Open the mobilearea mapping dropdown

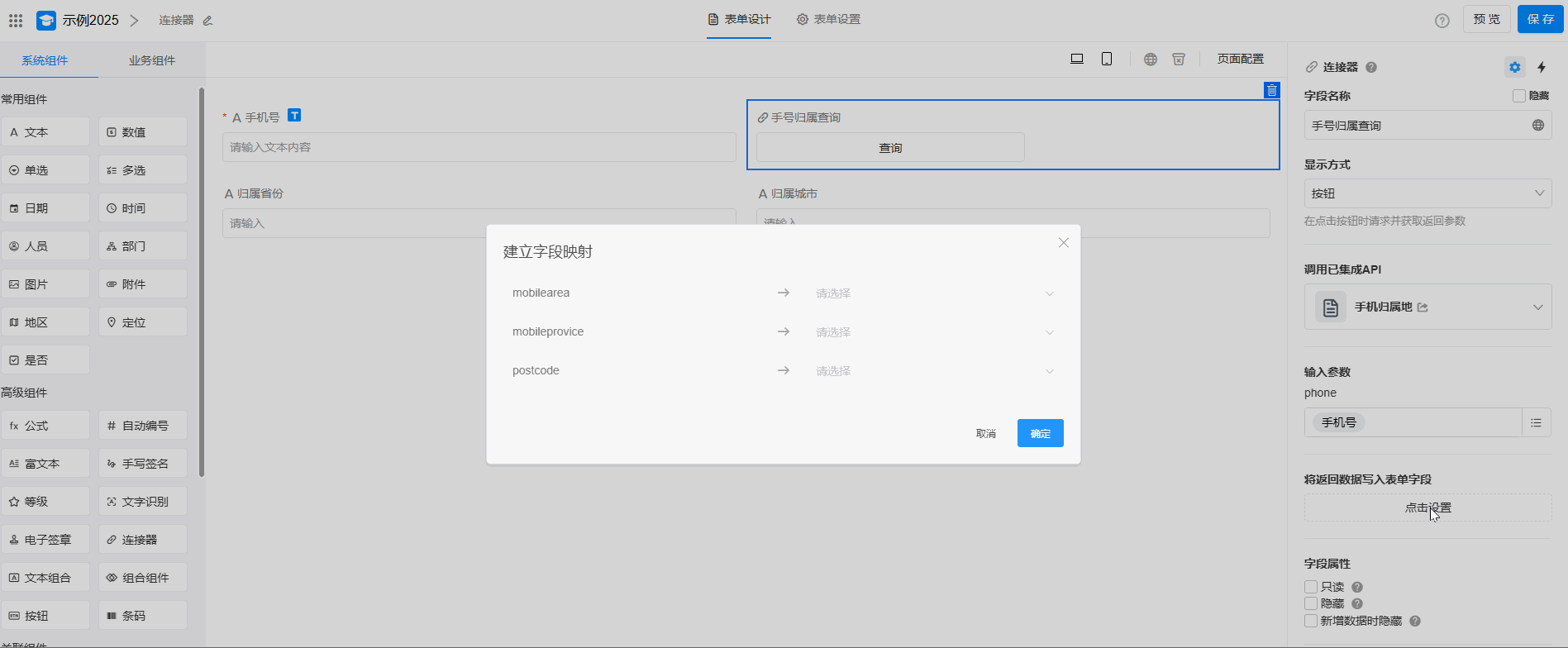(x=934, y=293)
